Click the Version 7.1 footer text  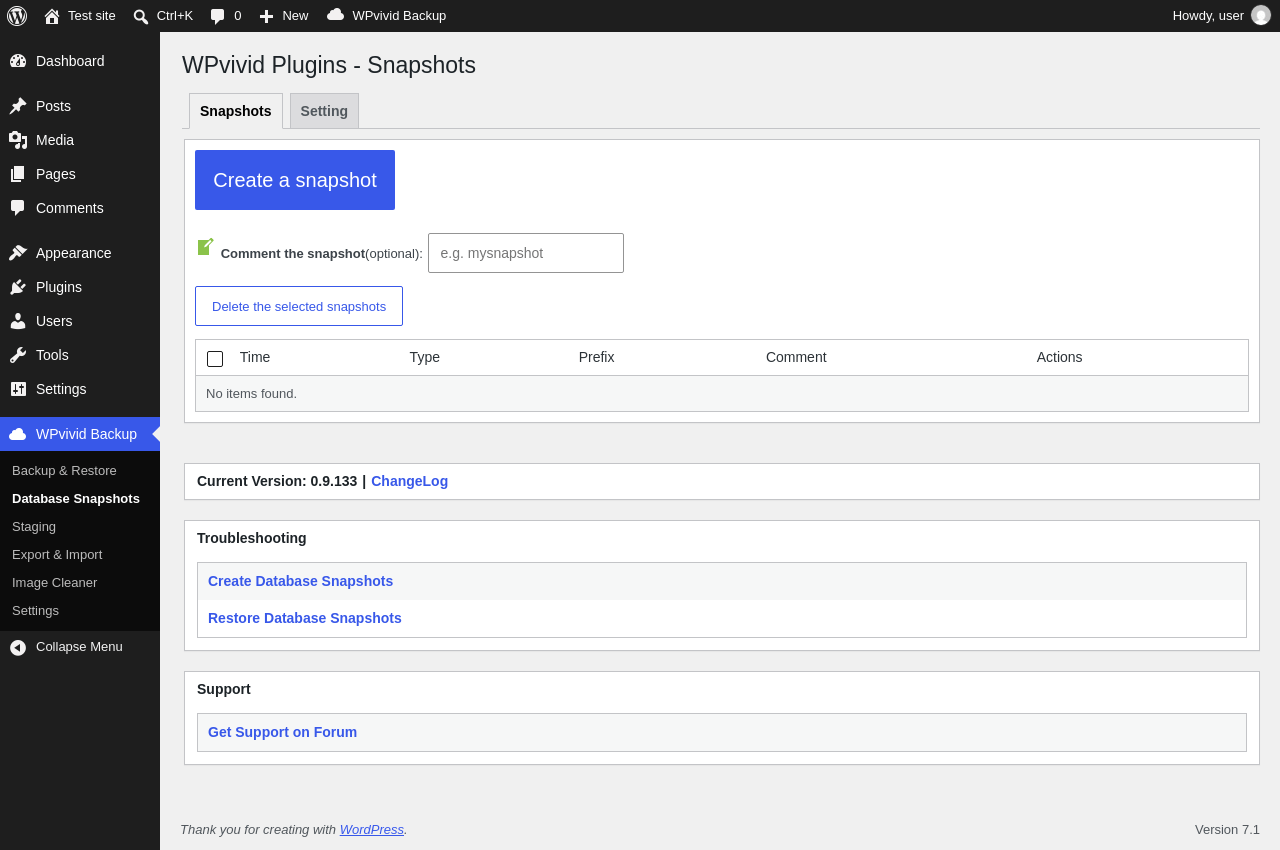coord(1227,829)
